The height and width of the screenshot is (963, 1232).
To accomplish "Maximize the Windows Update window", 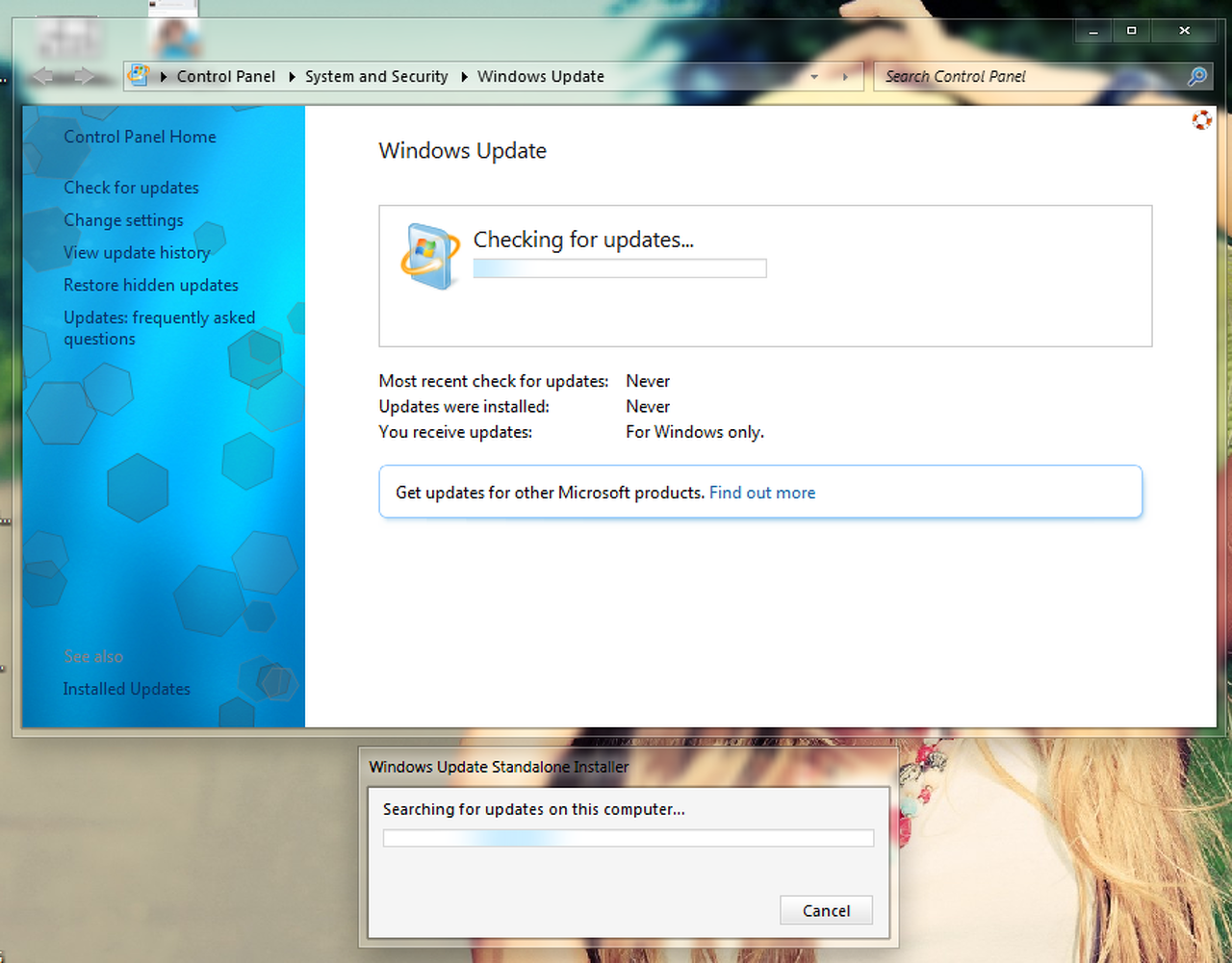I will click(x=1132, y=31).
